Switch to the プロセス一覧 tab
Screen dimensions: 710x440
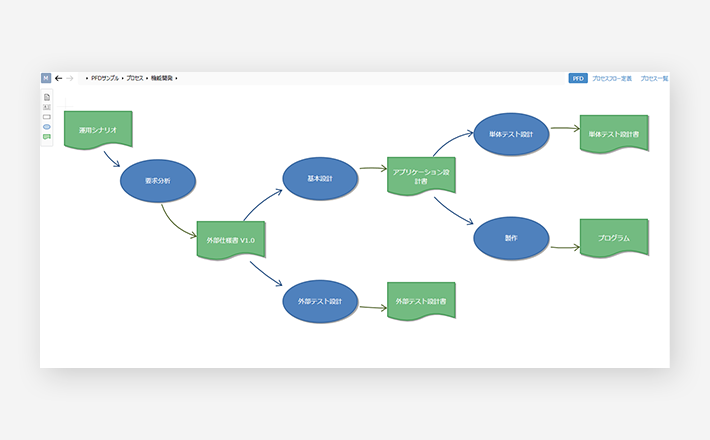(654, 78)
